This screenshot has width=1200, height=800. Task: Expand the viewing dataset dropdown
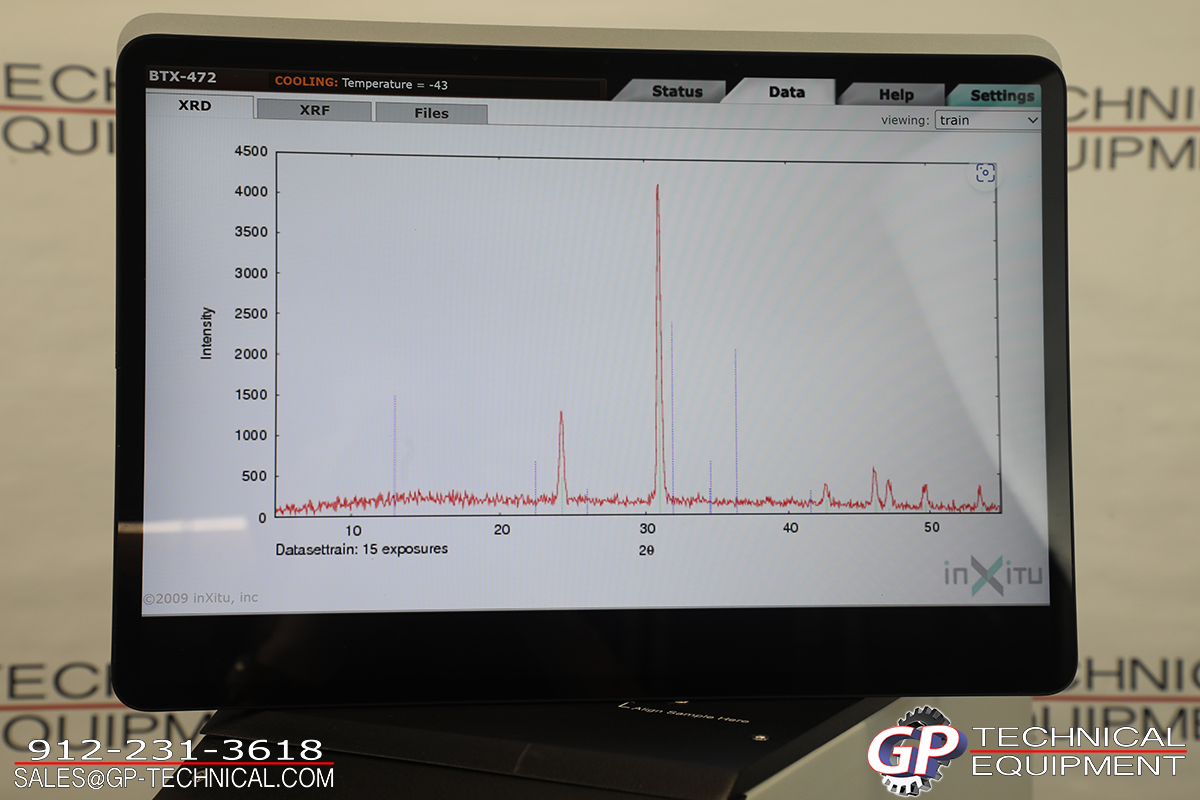coord(987,120)
